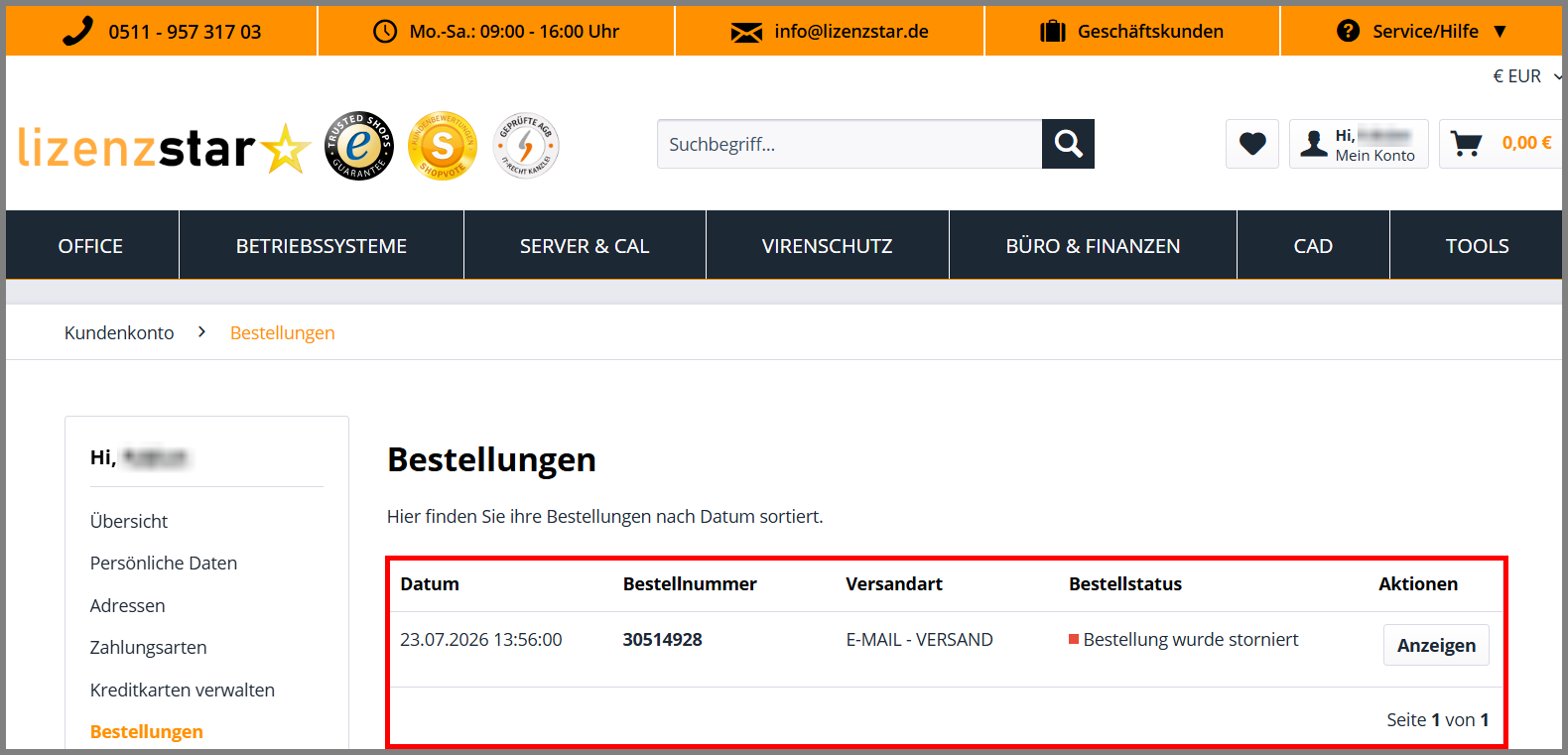The width and height of the screenshot is (1568, 755).
Task: Open the BETRIEBSSYSTEME category menu
Action: 322,245
